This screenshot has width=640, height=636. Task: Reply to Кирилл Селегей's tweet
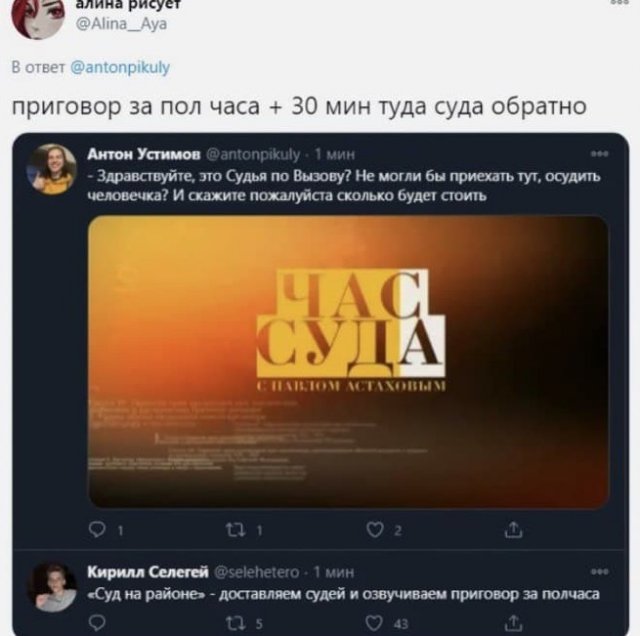pyautogui.click(x=97, y=623)
